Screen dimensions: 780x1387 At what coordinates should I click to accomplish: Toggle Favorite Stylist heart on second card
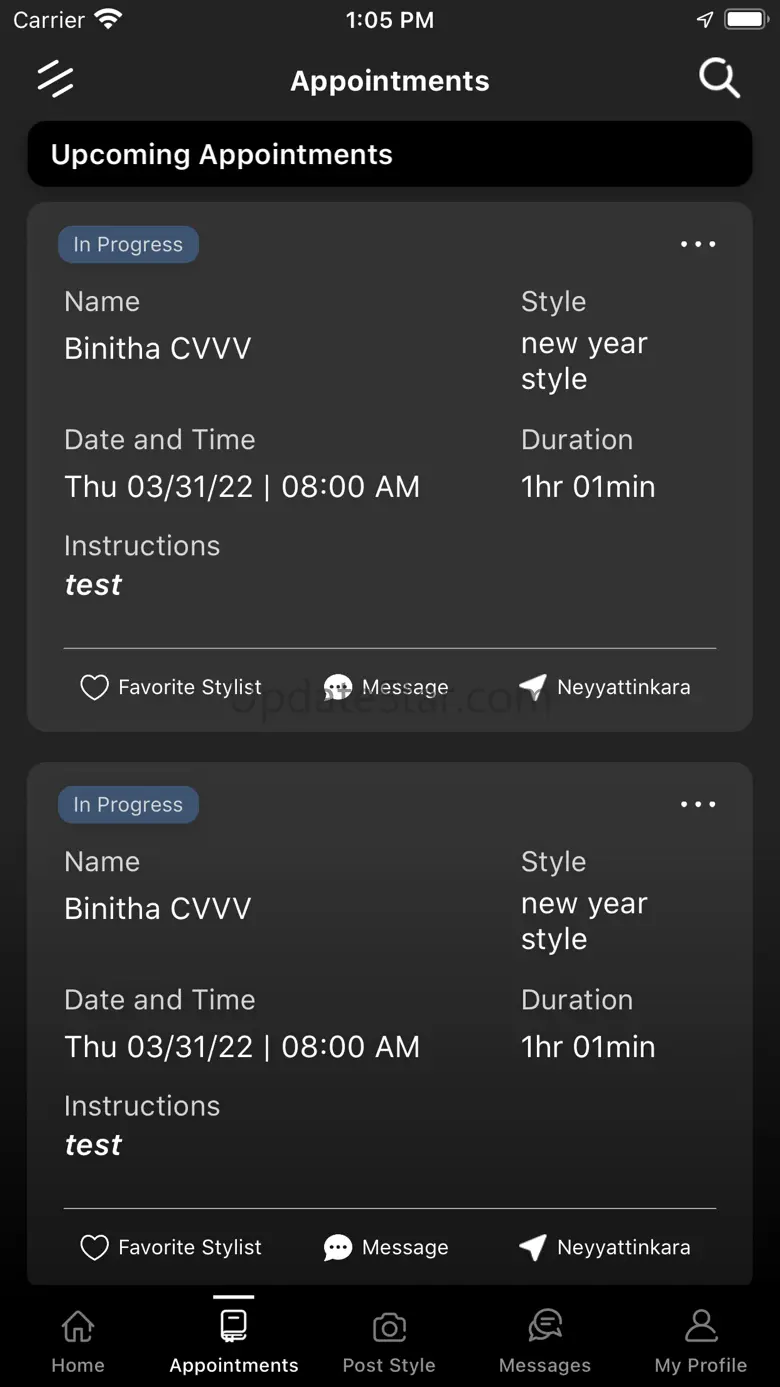click(94, 1247)
